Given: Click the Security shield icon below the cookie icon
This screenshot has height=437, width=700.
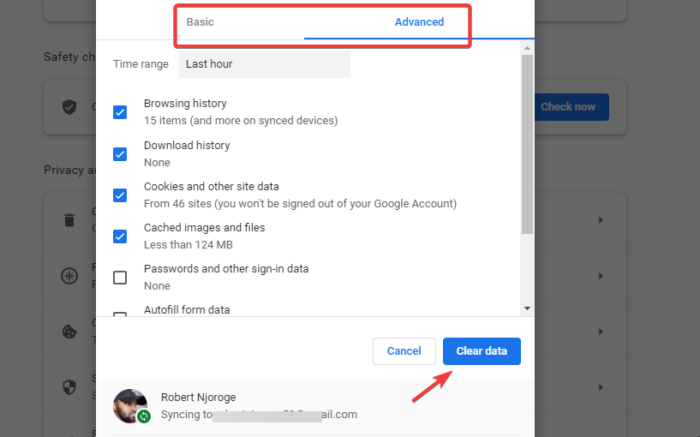Looking at the screenshot, I should [70, 383].
